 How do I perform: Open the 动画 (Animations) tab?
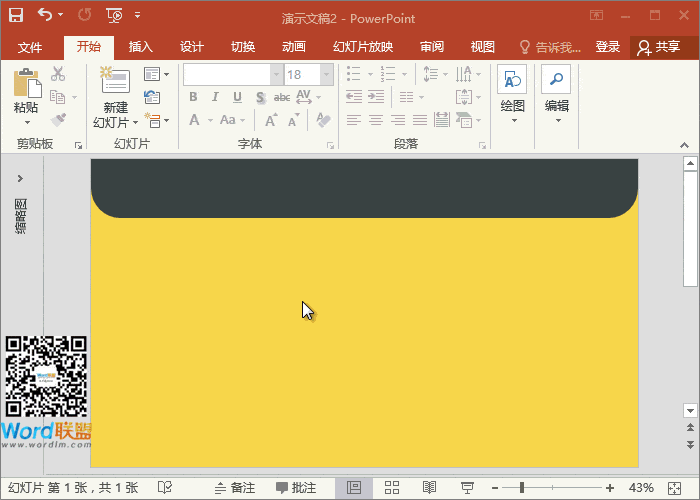(294, 47)
